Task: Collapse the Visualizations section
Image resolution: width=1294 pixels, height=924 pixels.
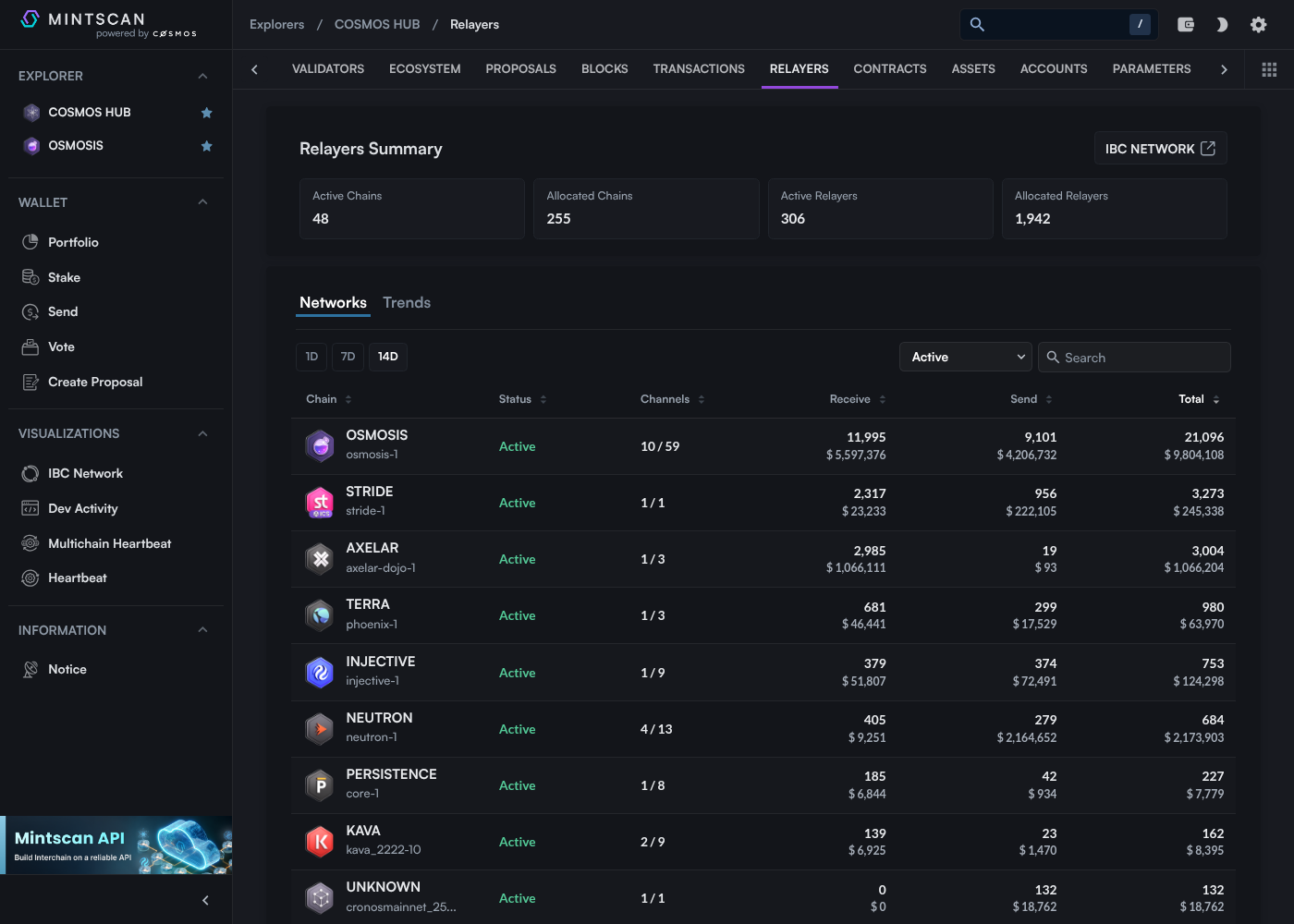Action: click(x=202, y=433)
